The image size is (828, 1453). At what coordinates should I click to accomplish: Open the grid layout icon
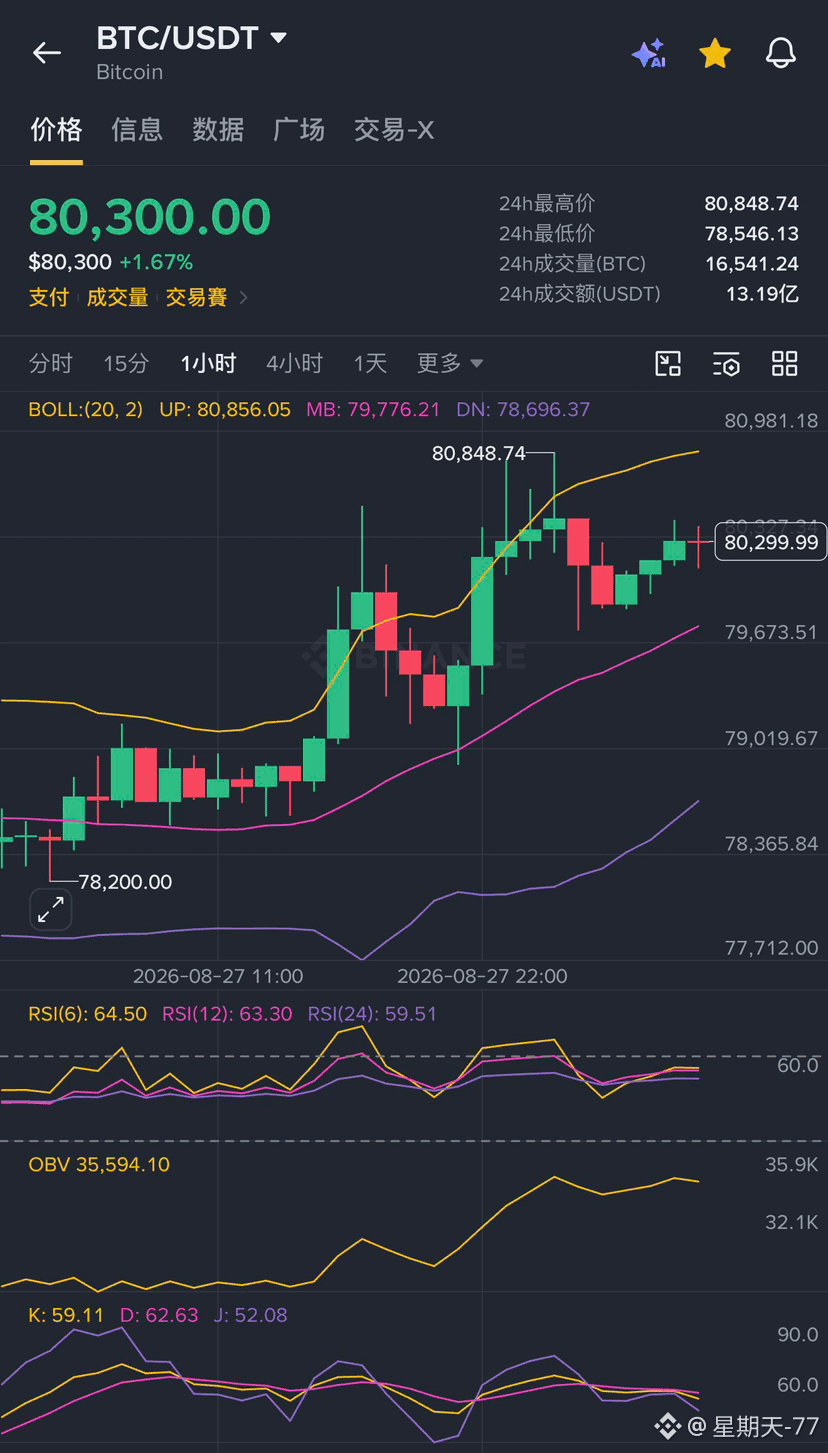point(785,363)
